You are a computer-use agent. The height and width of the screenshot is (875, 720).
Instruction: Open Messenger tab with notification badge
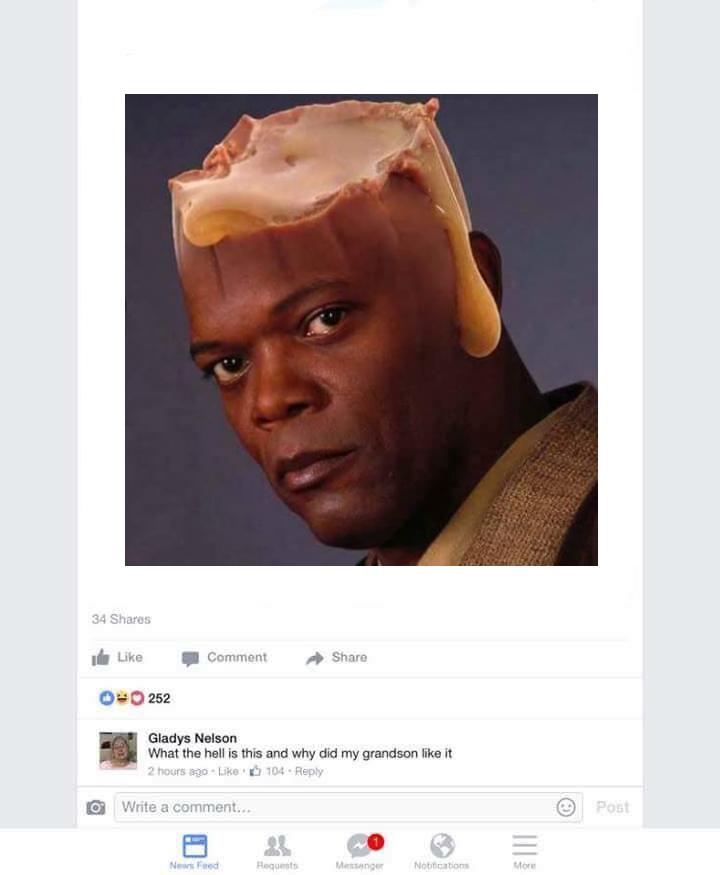tap(359, 851)
